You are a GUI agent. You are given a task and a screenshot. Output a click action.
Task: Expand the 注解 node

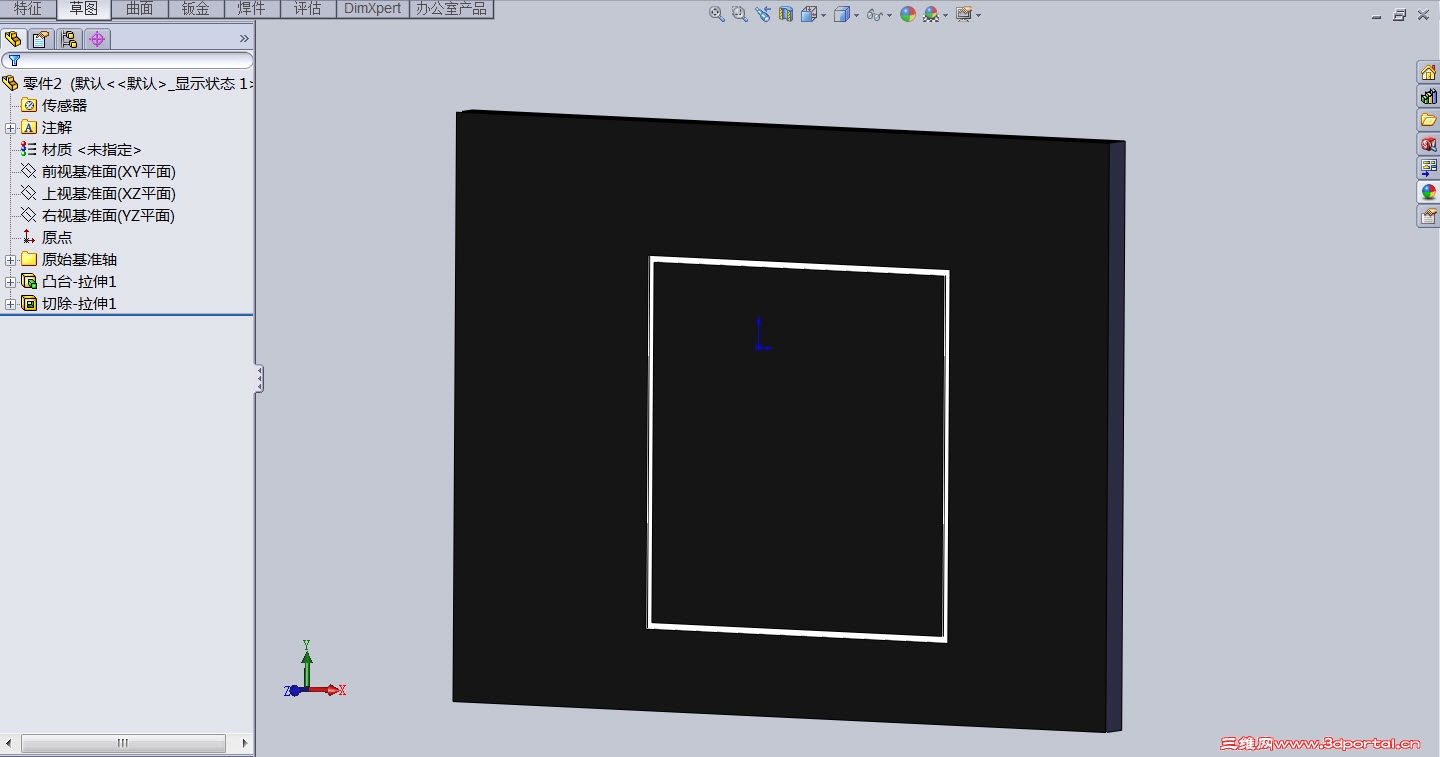(10, 128)
